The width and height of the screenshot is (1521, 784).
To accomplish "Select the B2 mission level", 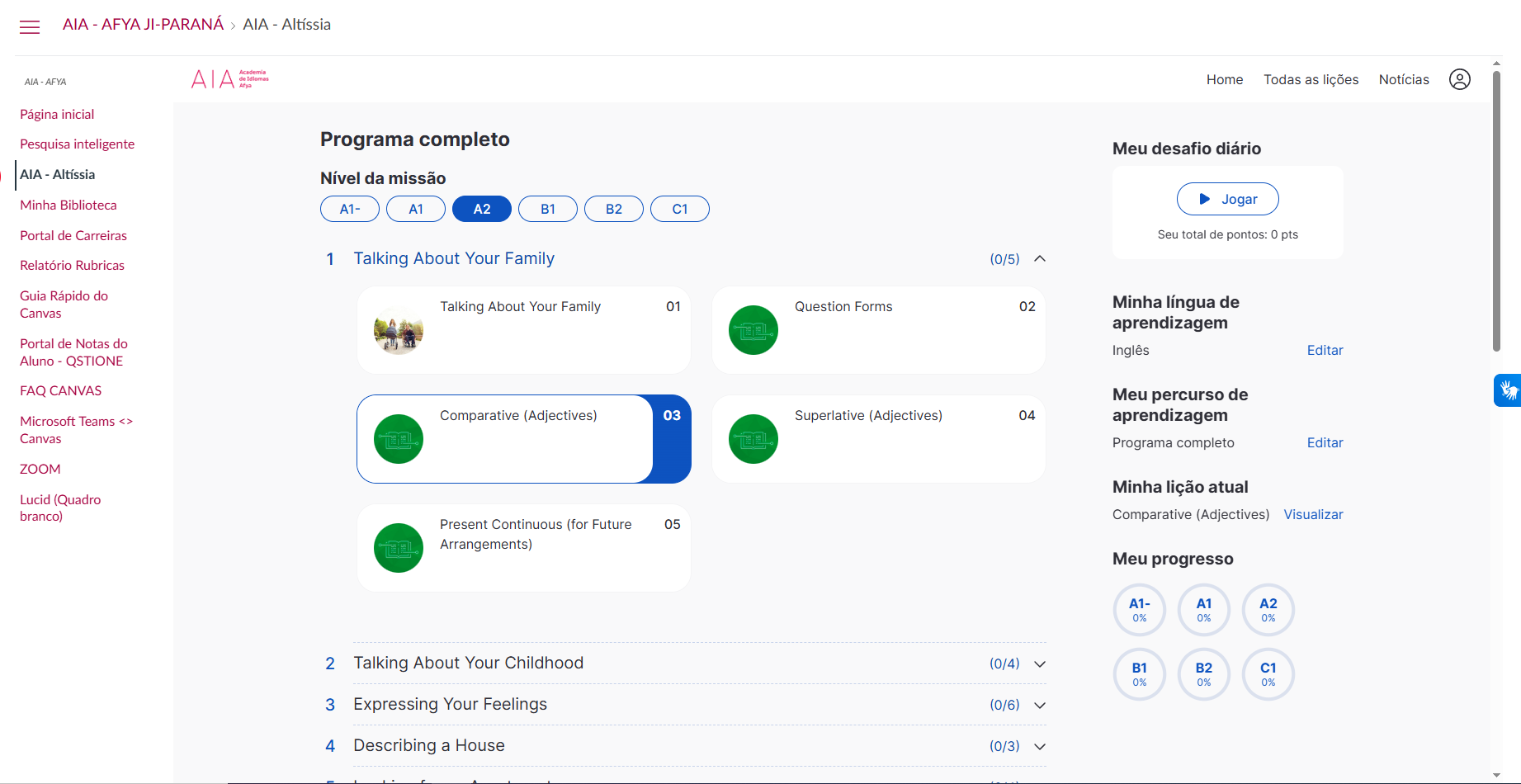I will [614, 209].
